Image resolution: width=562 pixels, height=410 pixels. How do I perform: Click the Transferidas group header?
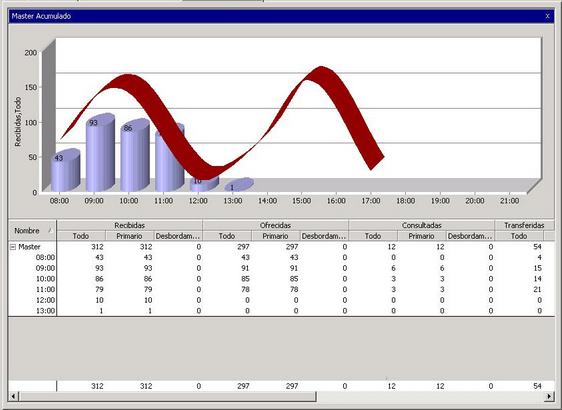[524, 225]
